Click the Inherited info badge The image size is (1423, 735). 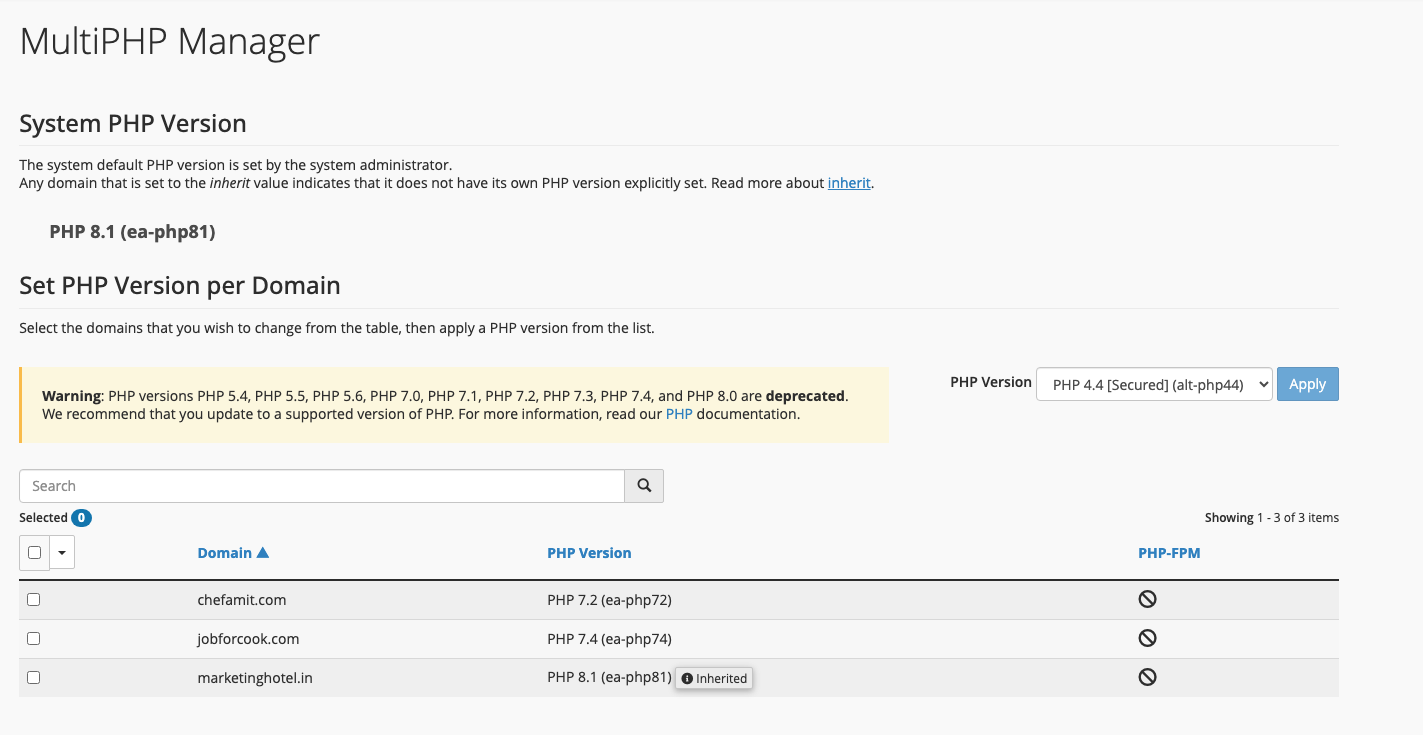pos(714,678)
